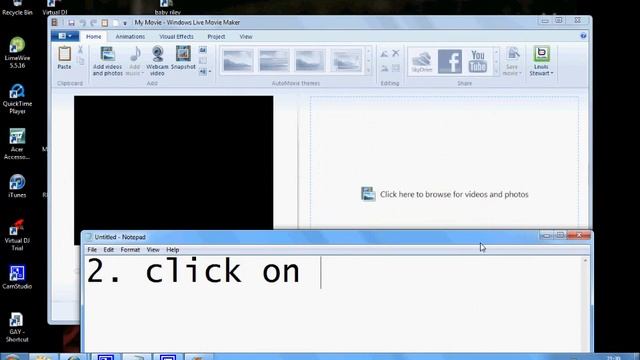The image size is (640, 360).
Task: Open the File menu in Notepad
Action: coord(92,249)
